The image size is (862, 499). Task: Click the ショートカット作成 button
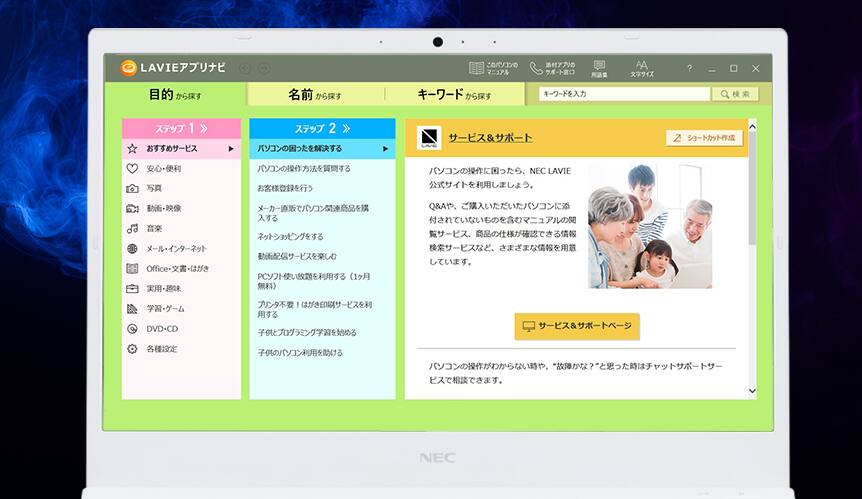[x=704, y=137]
